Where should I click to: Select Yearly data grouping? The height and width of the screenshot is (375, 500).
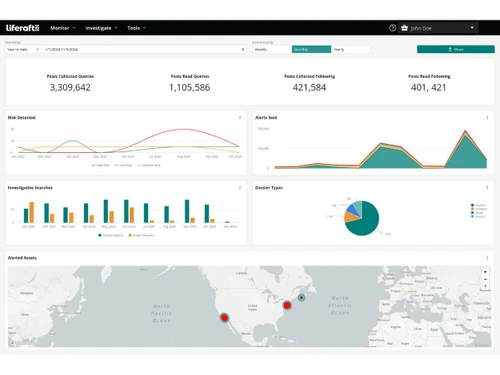tap(351, 49)
